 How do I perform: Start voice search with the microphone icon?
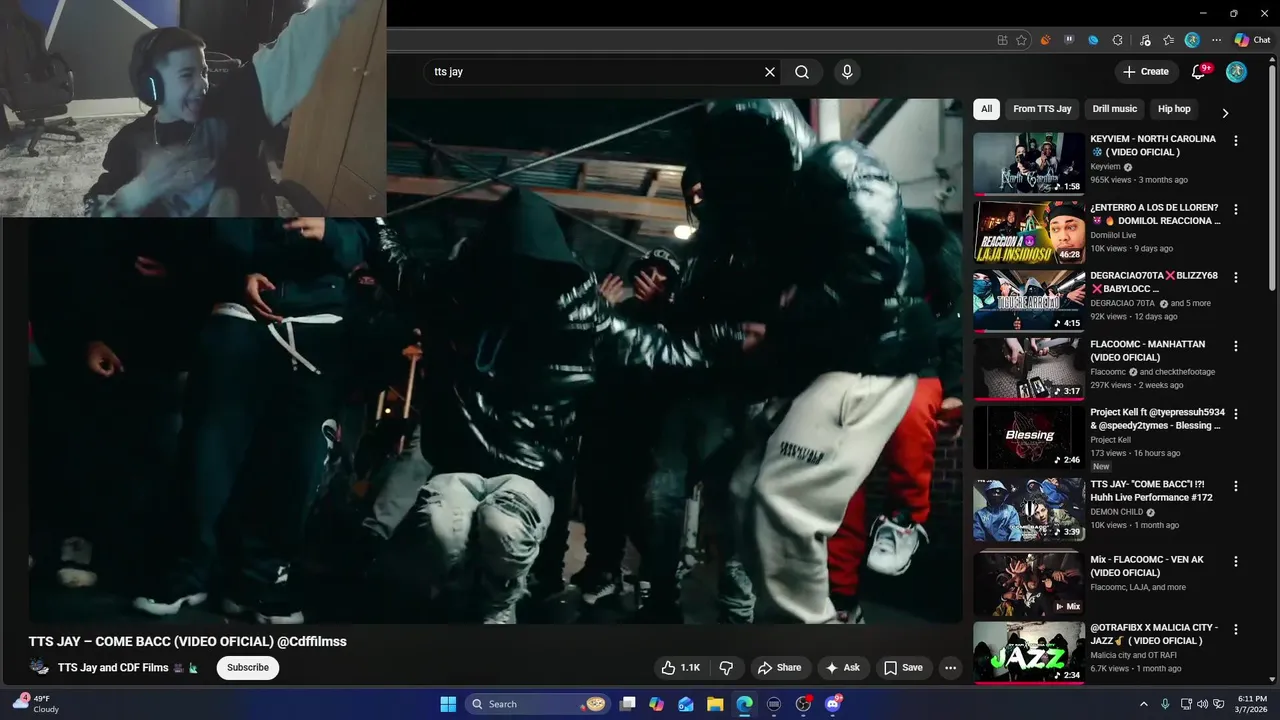pos(847,72)
